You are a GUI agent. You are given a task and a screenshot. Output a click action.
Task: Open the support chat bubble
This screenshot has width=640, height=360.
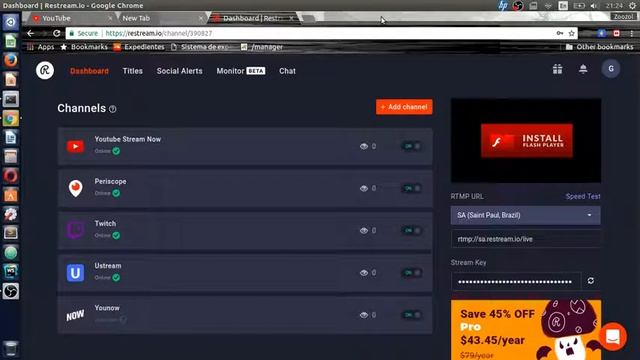[x=613, y=337]
